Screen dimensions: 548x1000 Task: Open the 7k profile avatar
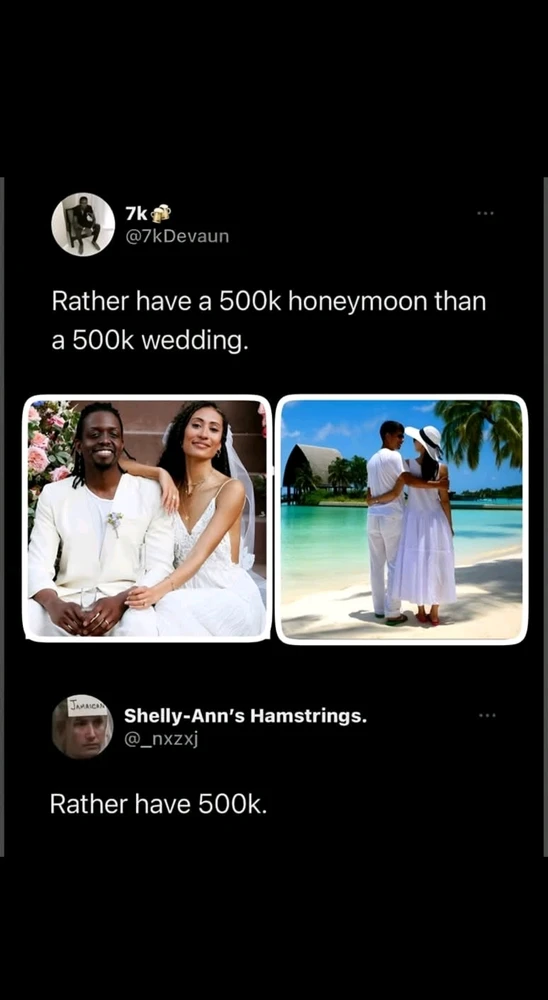83,224
